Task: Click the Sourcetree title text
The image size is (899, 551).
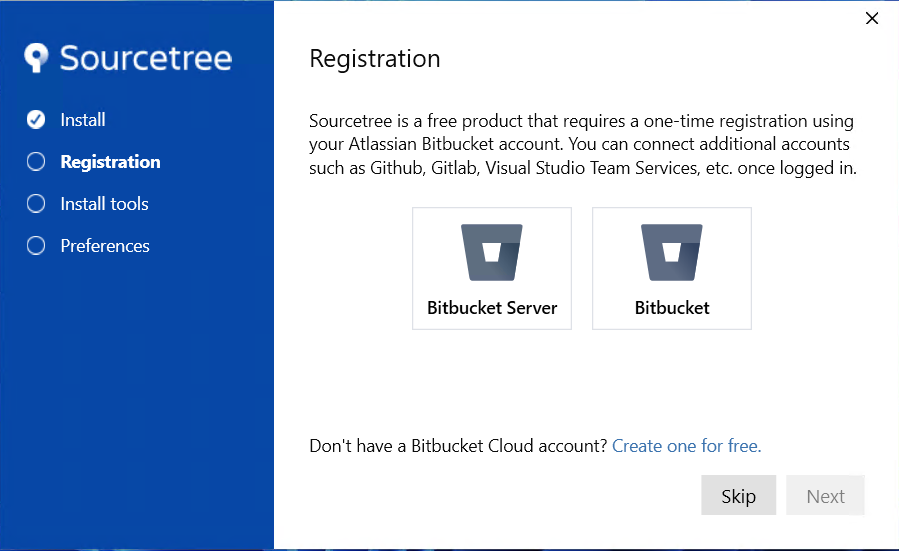Action: [146, 58]
